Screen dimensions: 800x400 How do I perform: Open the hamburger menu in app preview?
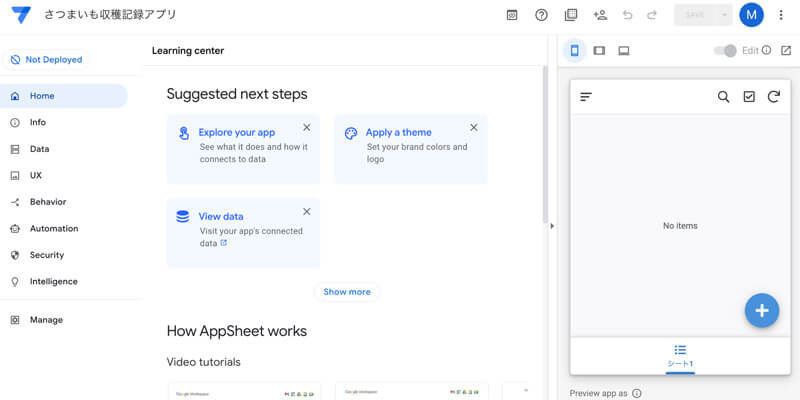586,97
